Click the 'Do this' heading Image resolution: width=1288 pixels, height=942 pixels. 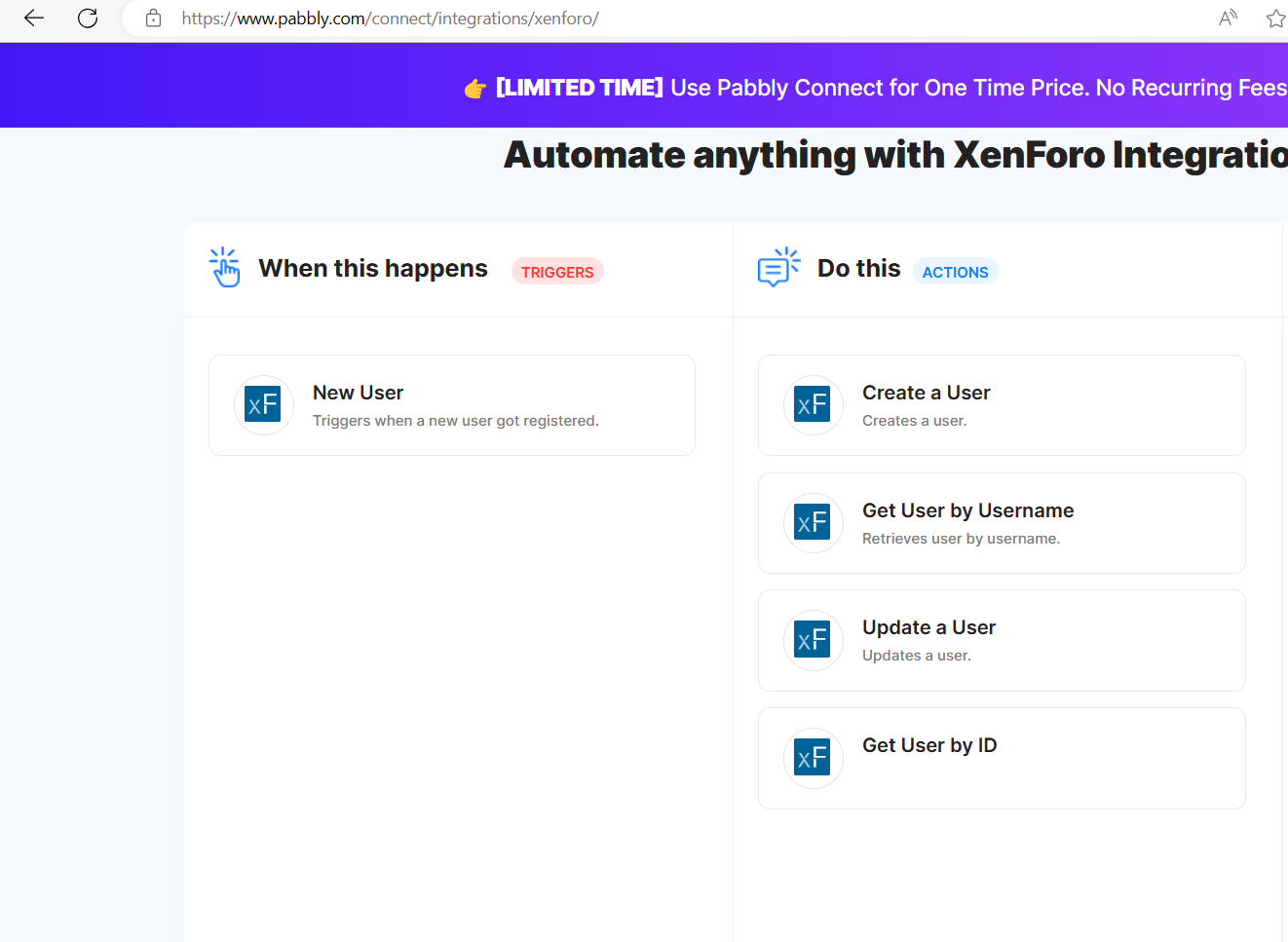pos(858,268)
